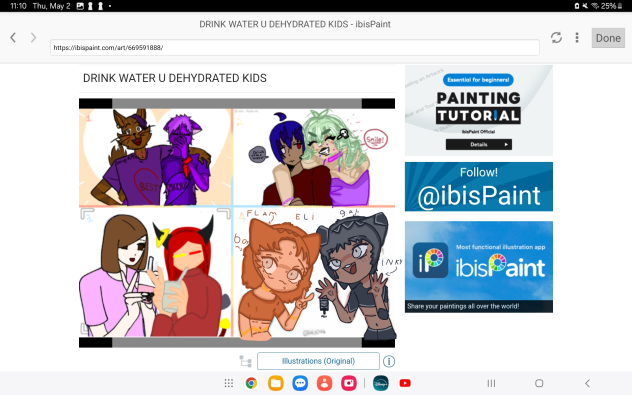Open the red camera app in taskbar

click(x=349, y=383)
